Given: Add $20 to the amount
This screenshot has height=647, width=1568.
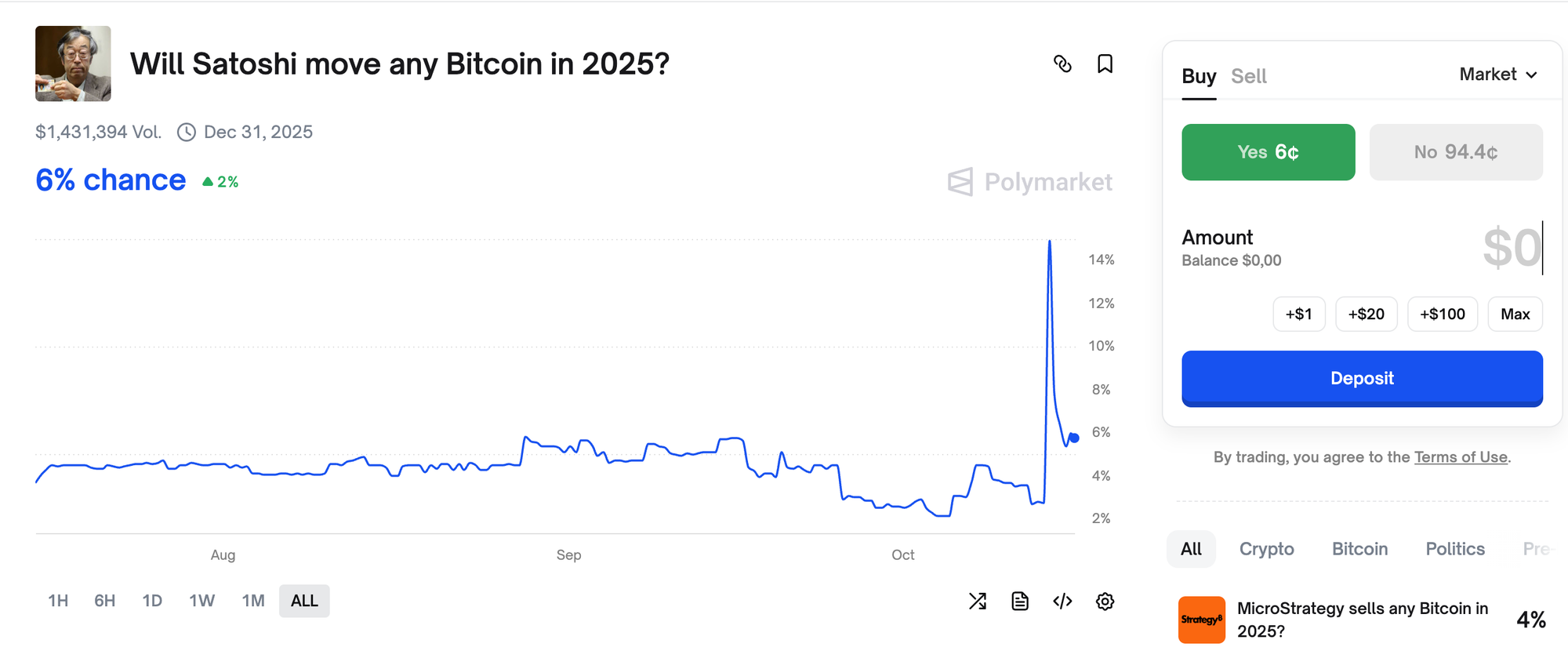Looking at the screenshot, I should (x=1366, y=314).
